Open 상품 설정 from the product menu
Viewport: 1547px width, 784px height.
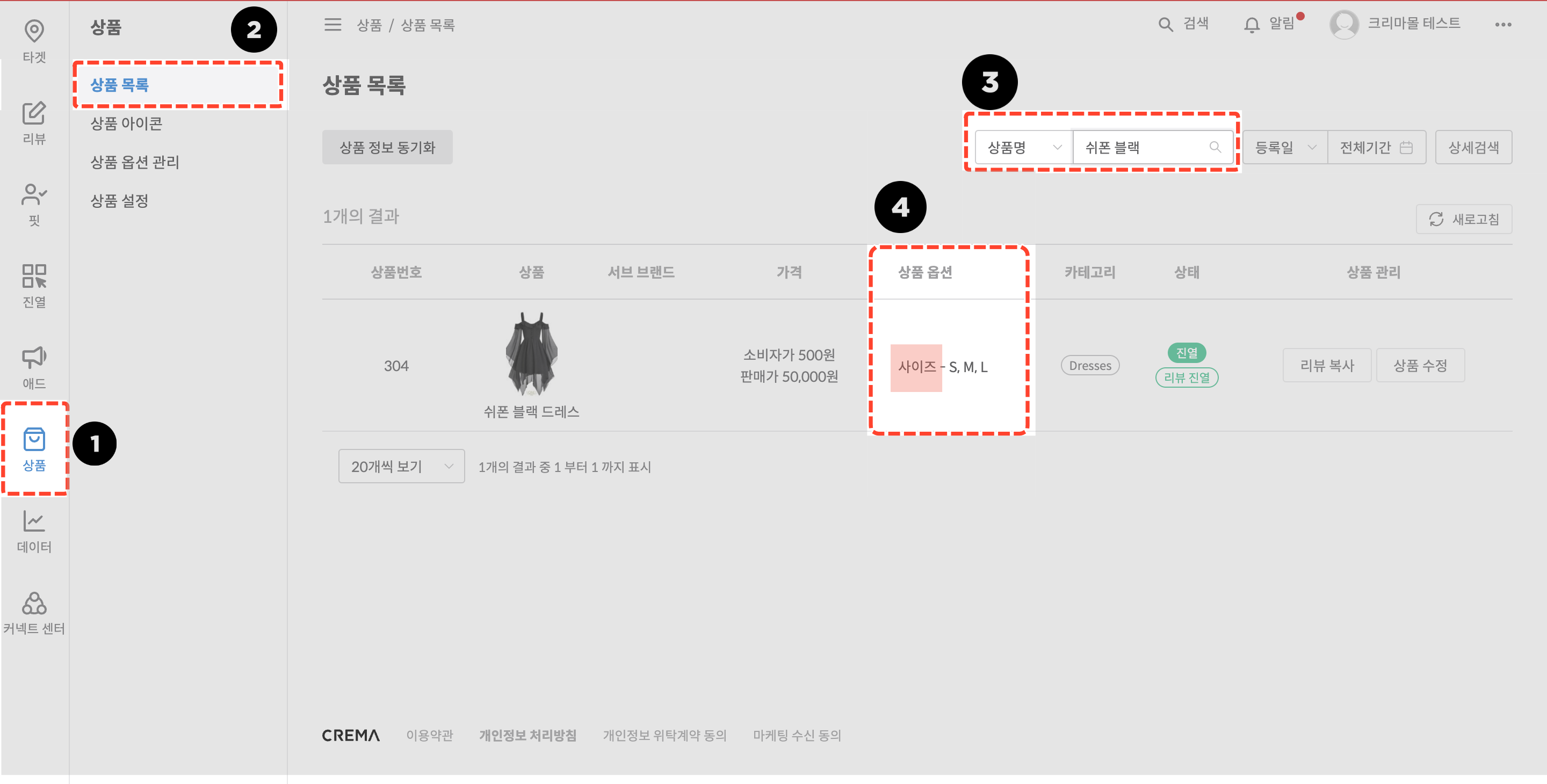(119, 200)
